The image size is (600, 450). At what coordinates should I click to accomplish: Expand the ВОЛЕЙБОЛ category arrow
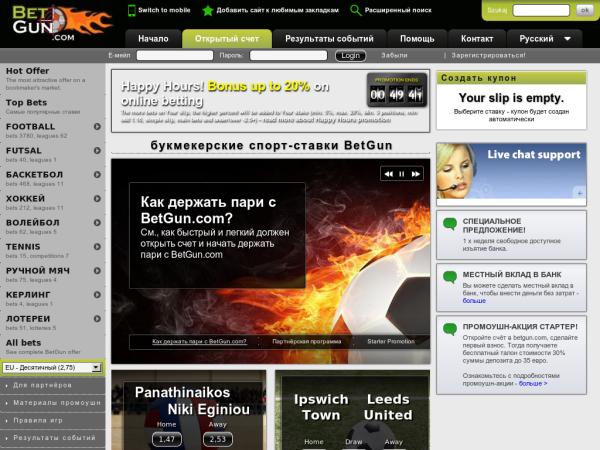pos(97,222)
